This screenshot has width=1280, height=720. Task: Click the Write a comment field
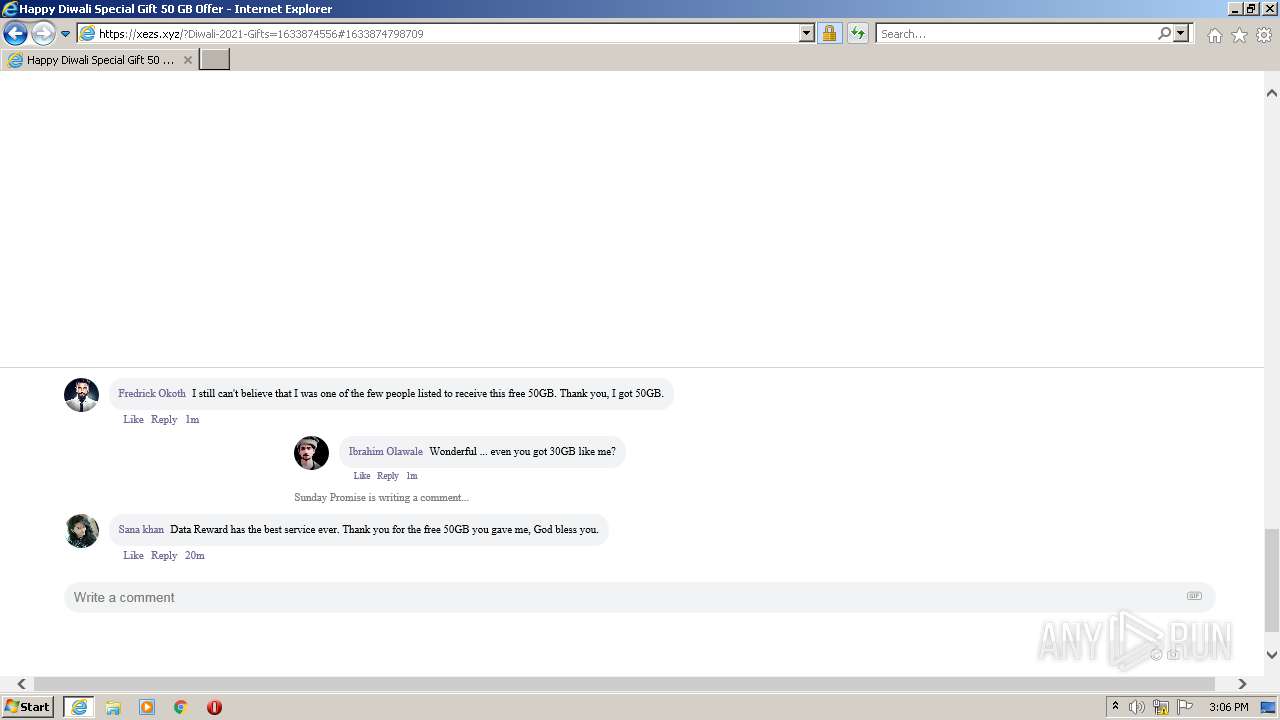point(639,597)
